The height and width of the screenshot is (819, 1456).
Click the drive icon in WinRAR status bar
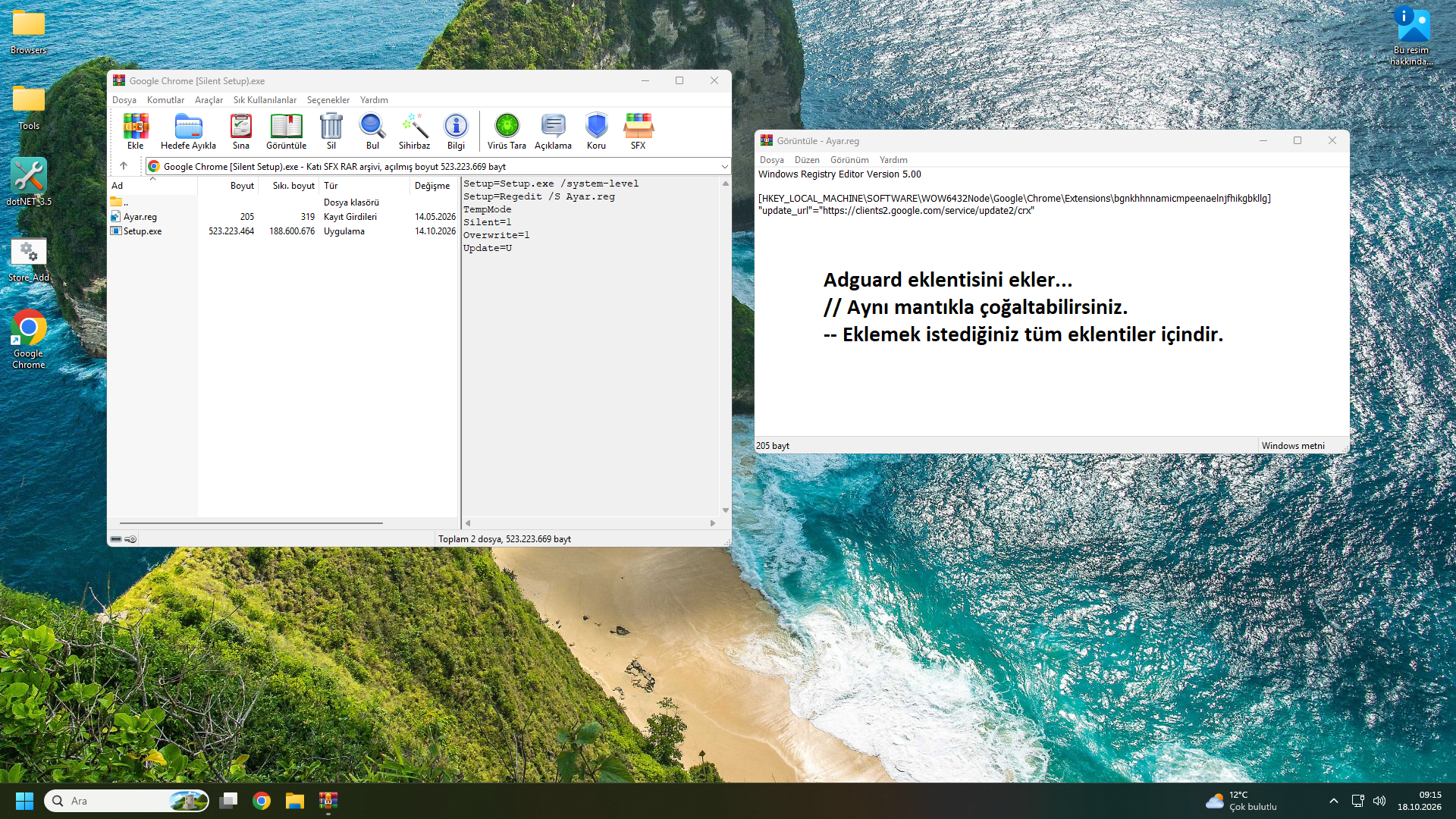[x=116, y=539]
